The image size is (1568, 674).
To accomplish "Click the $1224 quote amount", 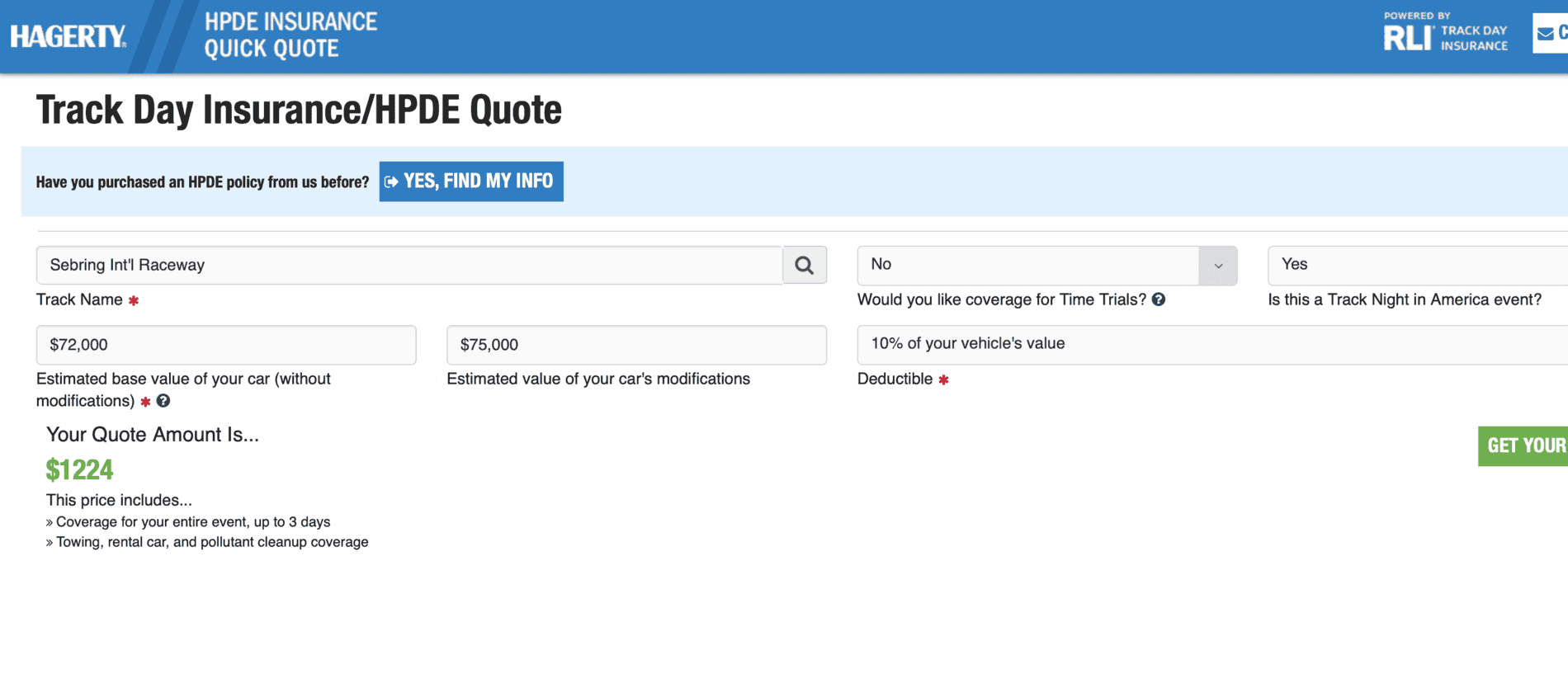I will pos(79,470).
